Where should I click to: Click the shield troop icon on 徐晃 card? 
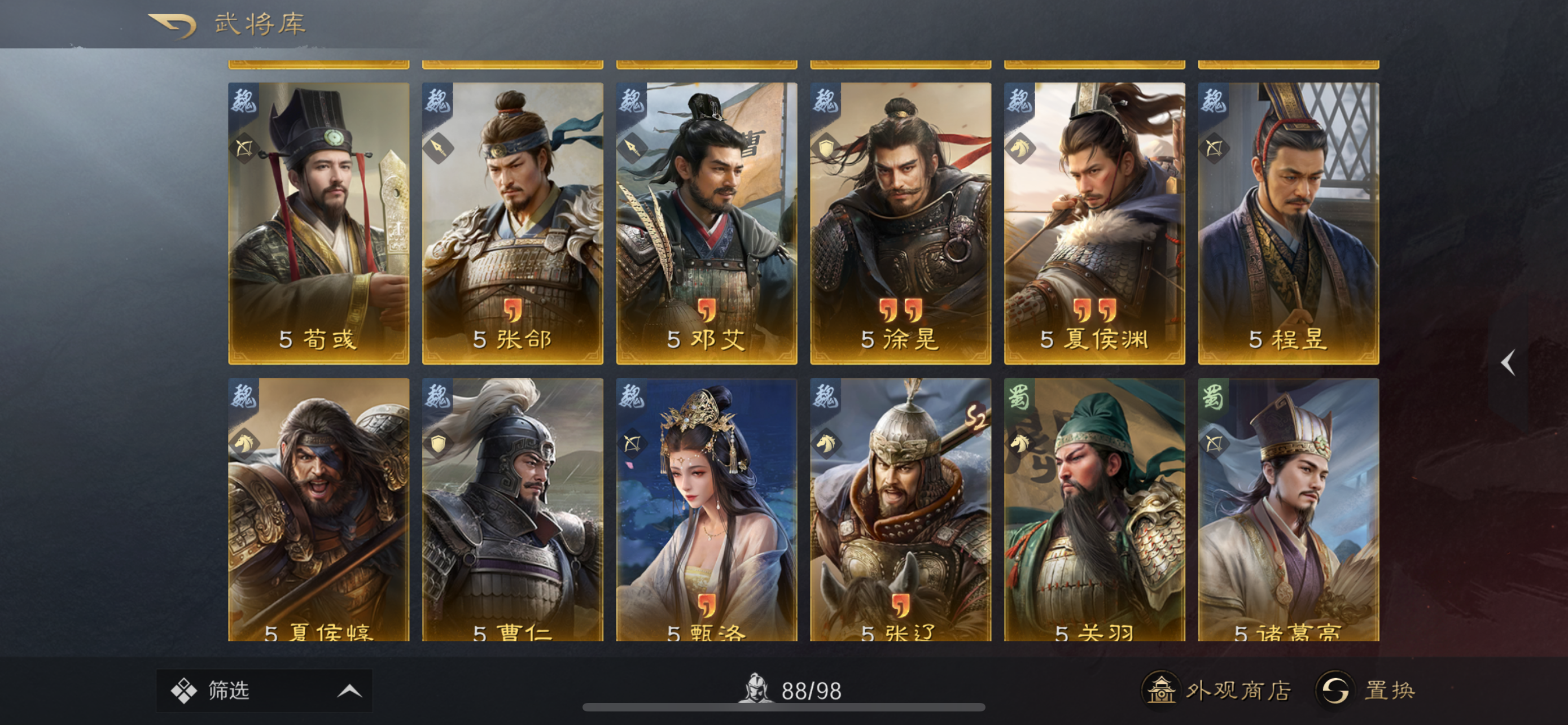tap(826, 148)
